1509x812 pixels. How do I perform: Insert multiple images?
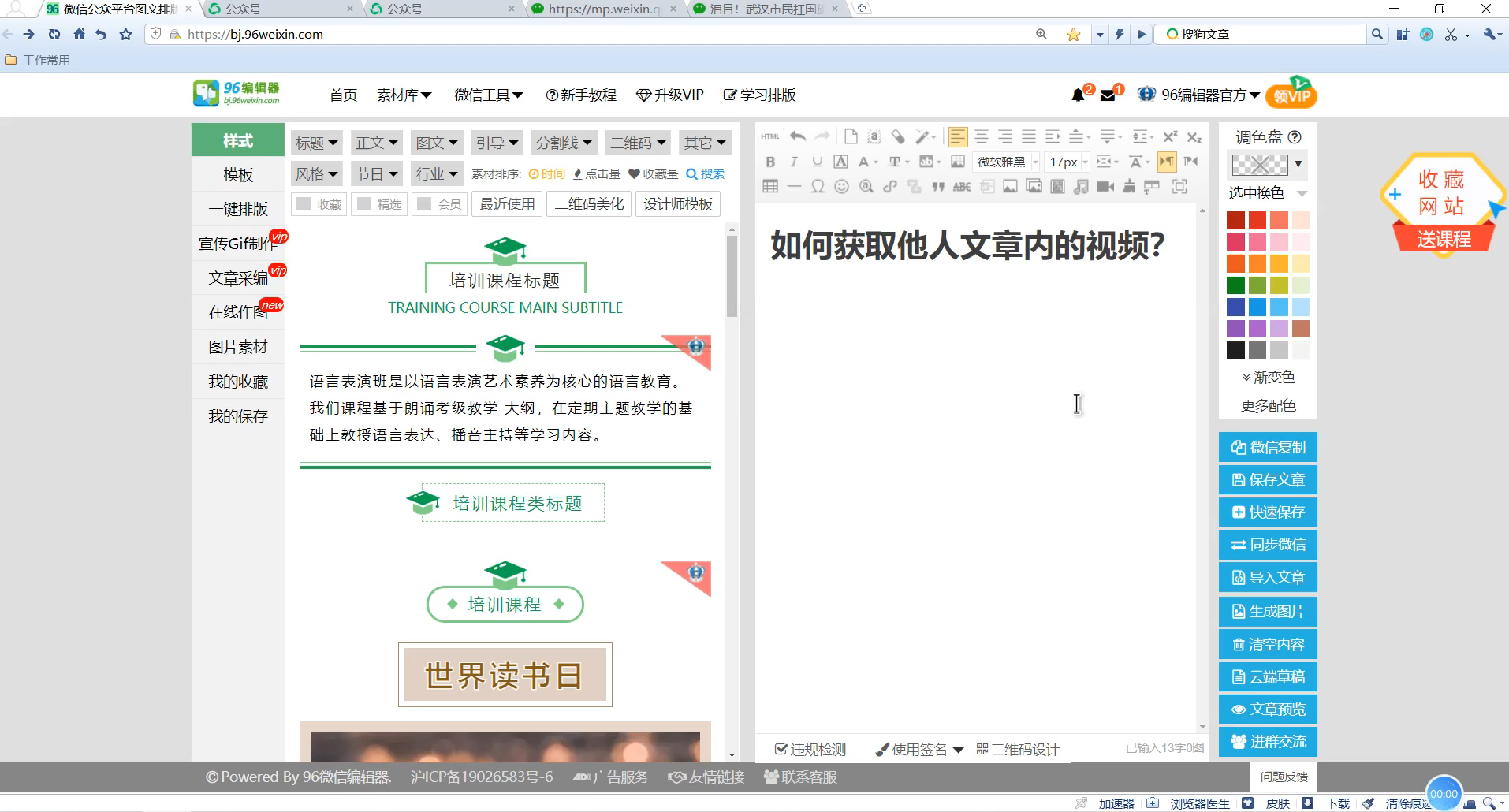coord(1034,187)
